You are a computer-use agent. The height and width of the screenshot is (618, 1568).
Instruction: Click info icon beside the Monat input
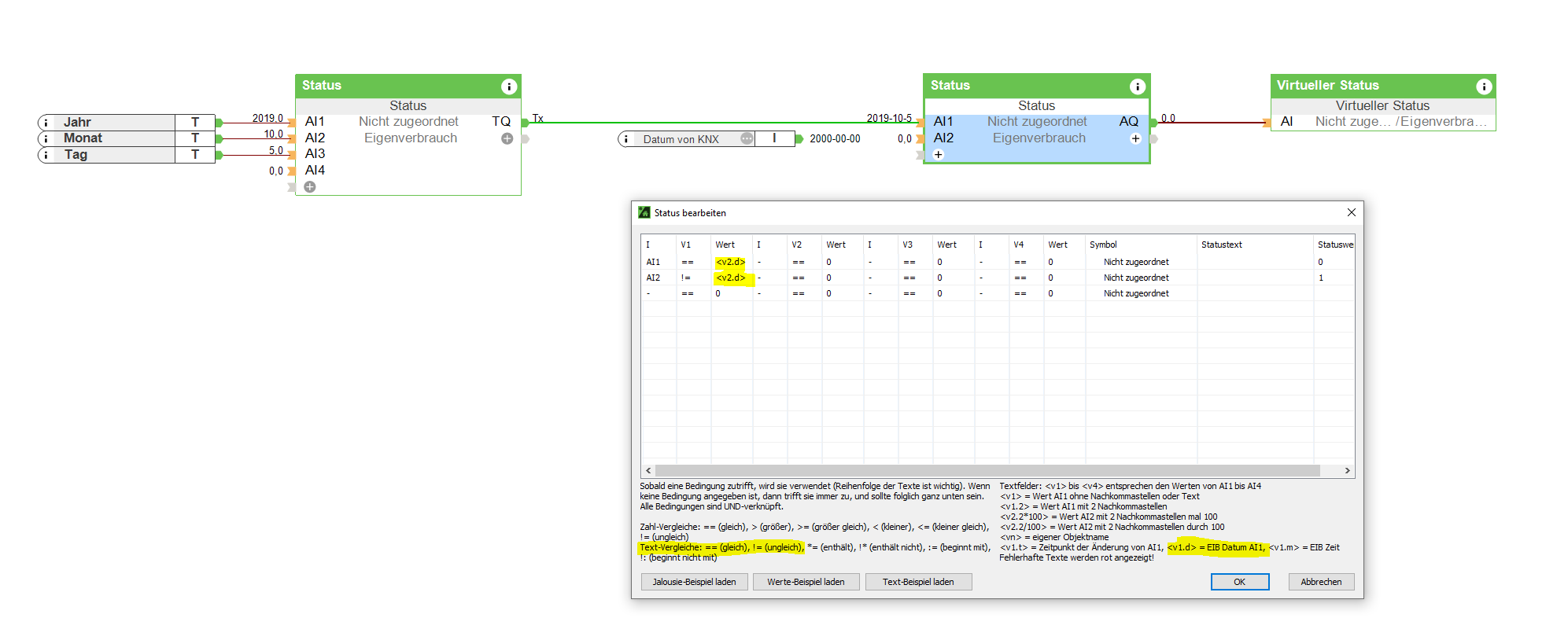46,138
